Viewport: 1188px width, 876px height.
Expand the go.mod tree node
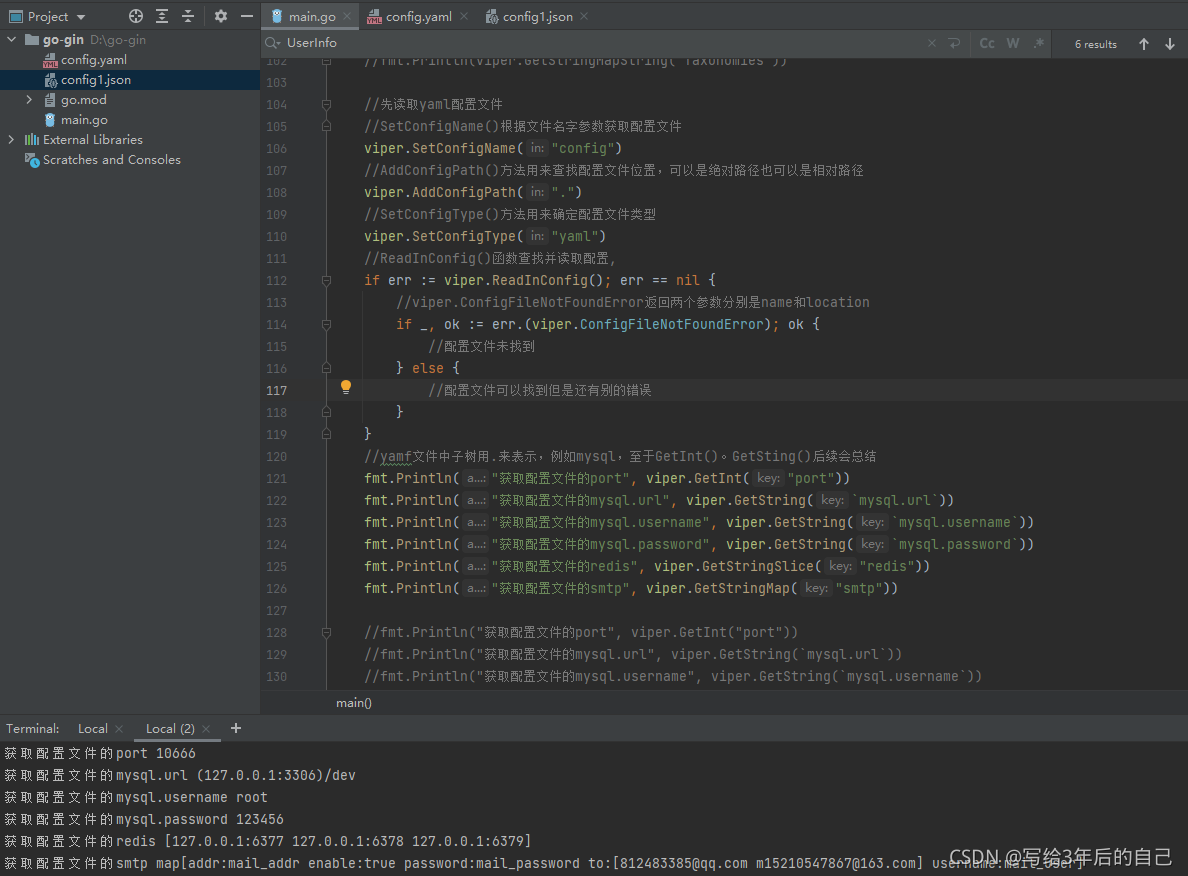click(x=30, y=99)
